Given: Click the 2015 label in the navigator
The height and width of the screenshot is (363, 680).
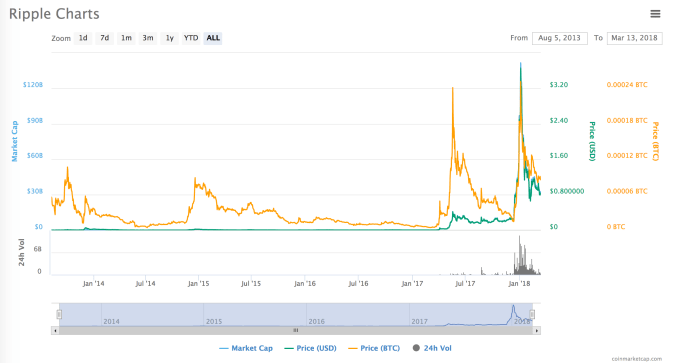Looking at the screenshot, I should 214,321.
